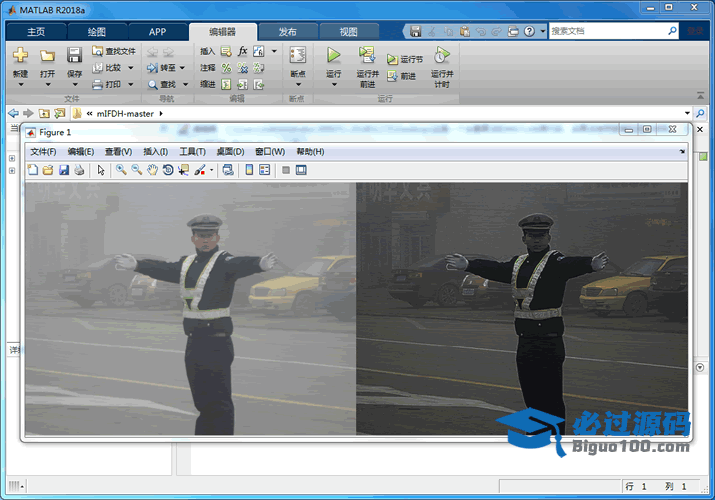
Task: Open the current folder path dropdown
Action: click(687, 113)
